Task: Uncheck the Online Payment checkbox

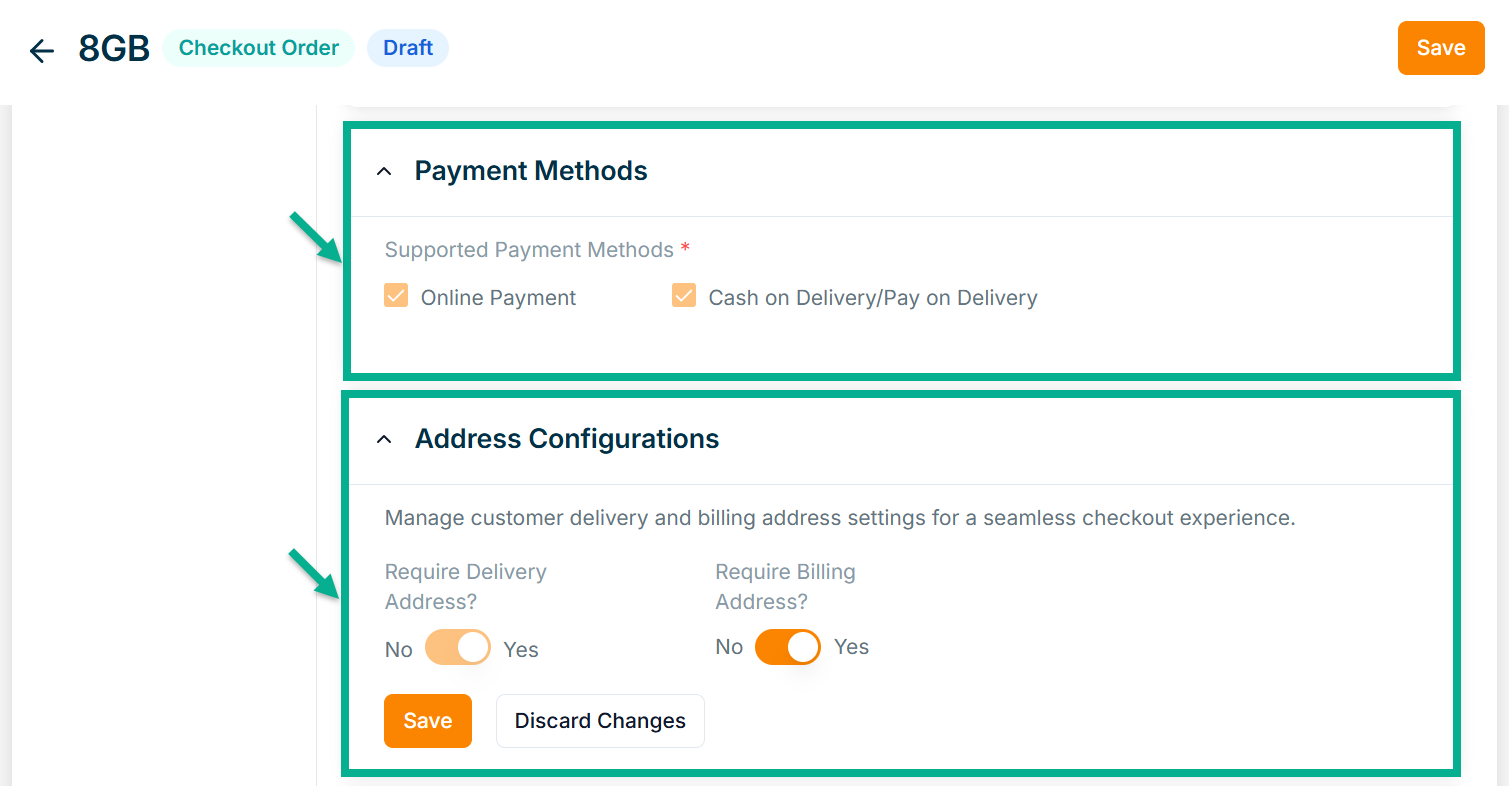Action: click(396, 296)
